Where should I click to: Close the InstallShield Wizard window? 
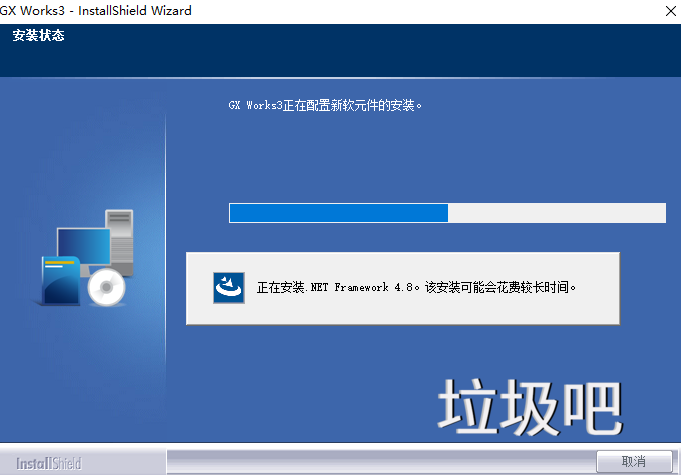pos(668,10)
